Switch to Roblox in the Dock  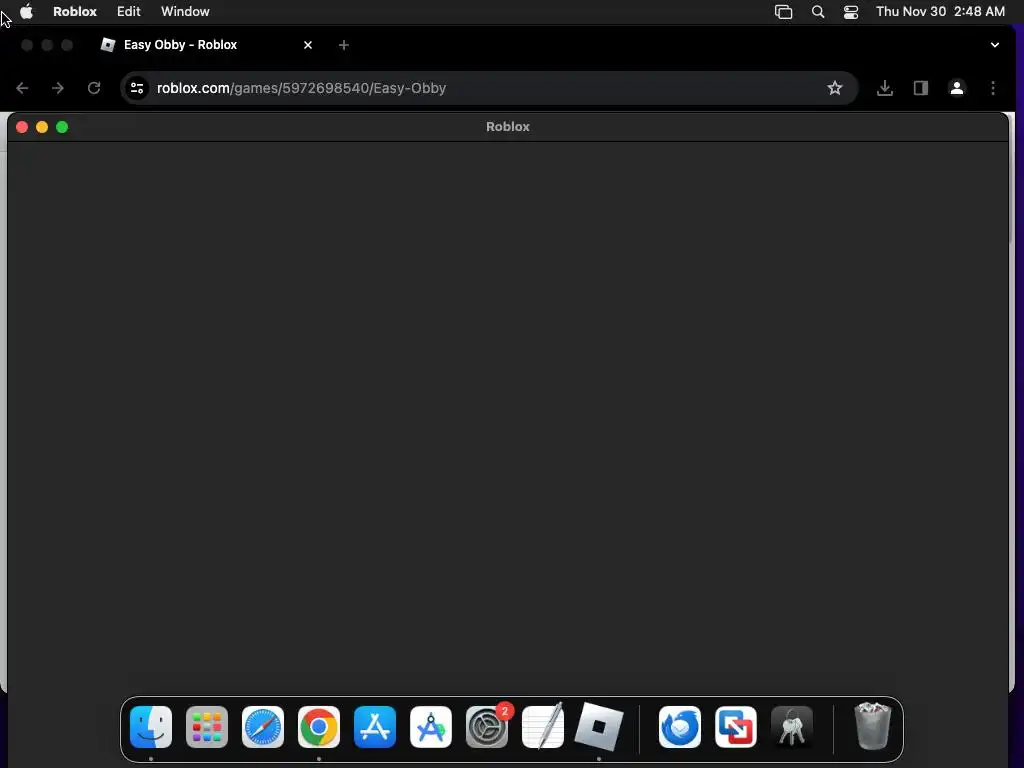click(599, 727)
